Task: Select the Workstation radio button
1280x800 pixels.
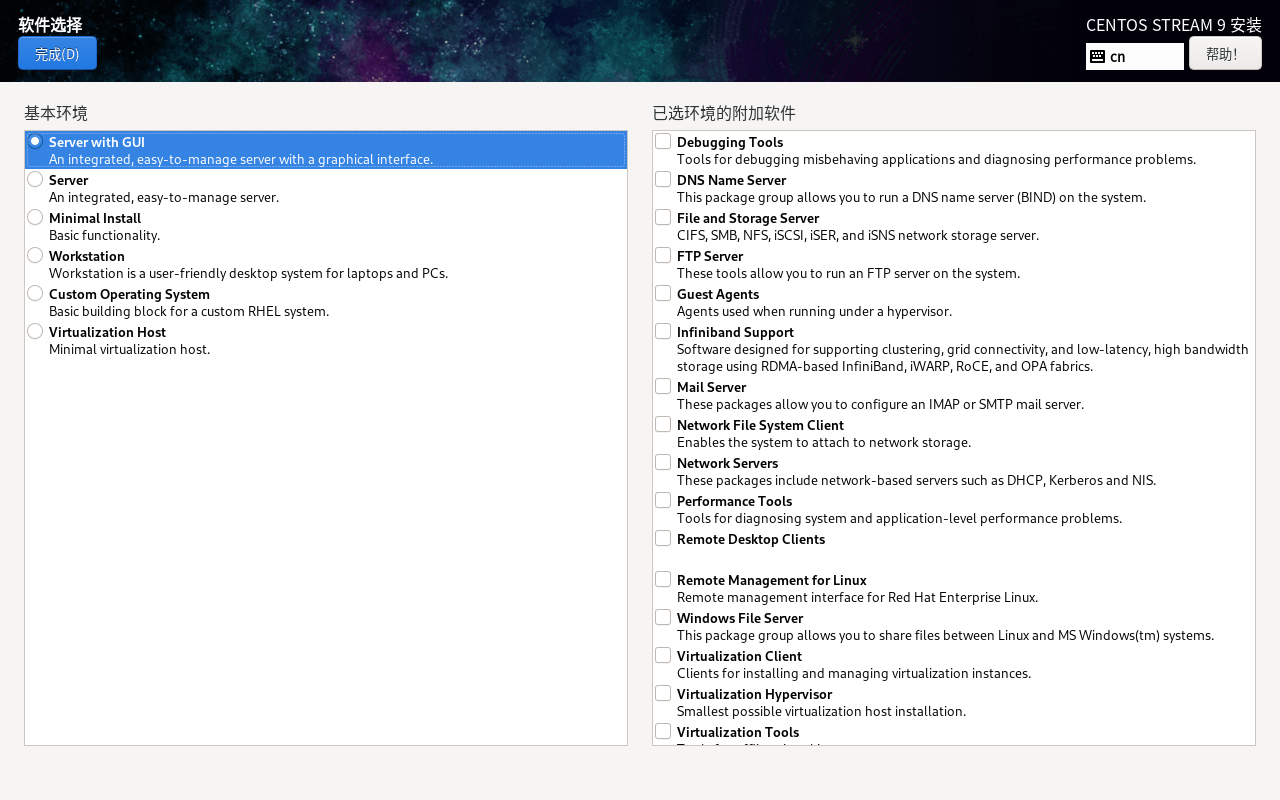Action: 35,255
